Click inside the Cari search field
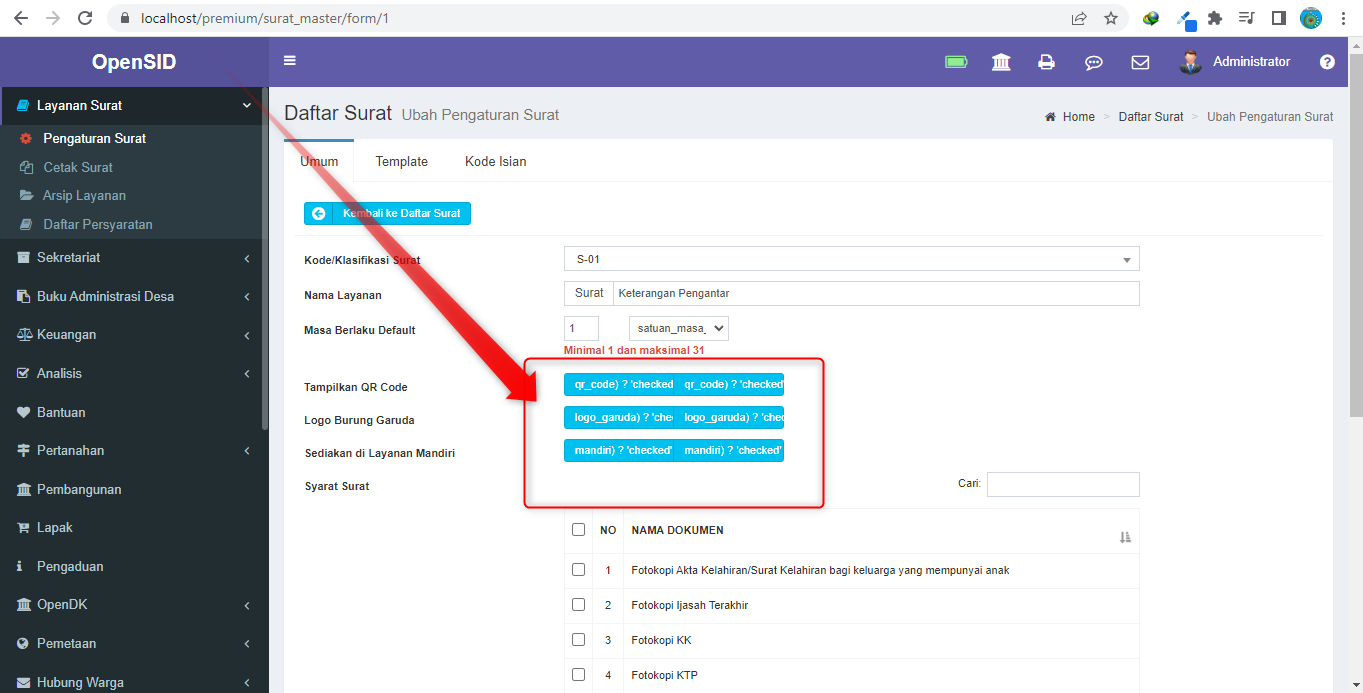 click(x=1062, y=484)
